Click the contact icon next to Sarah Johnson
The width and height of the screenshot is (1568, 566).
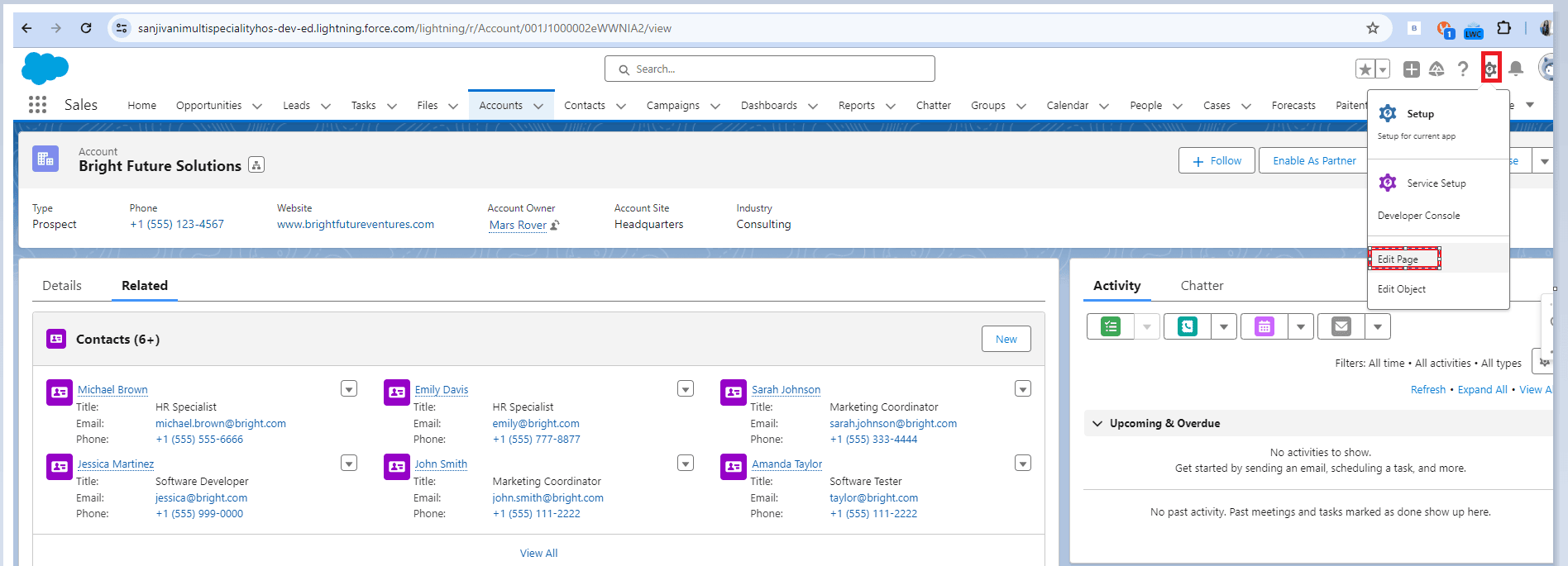(734, 392)
